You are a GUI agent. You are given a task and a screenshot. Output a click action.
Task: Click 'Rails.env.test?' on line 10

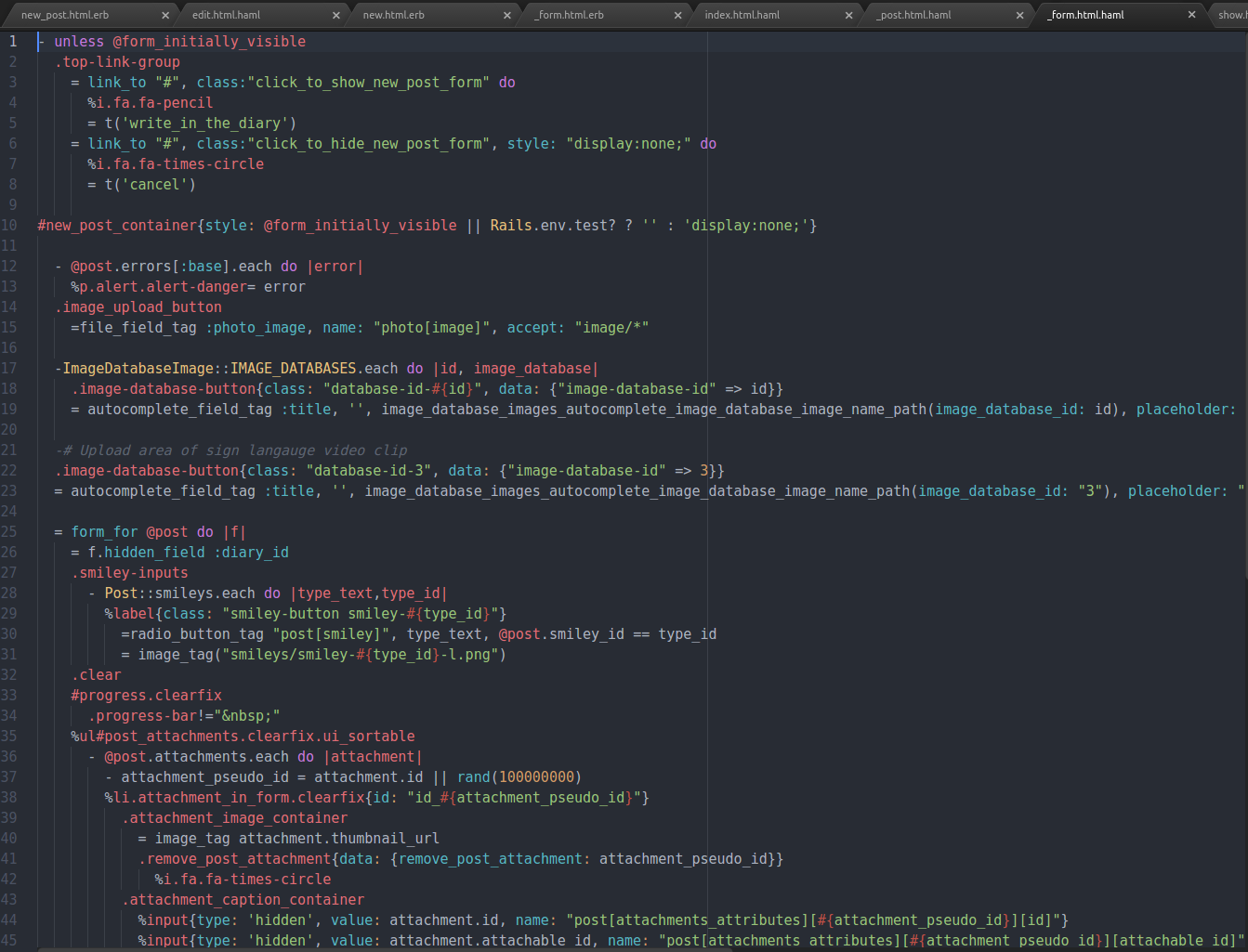tap(554, 226)
